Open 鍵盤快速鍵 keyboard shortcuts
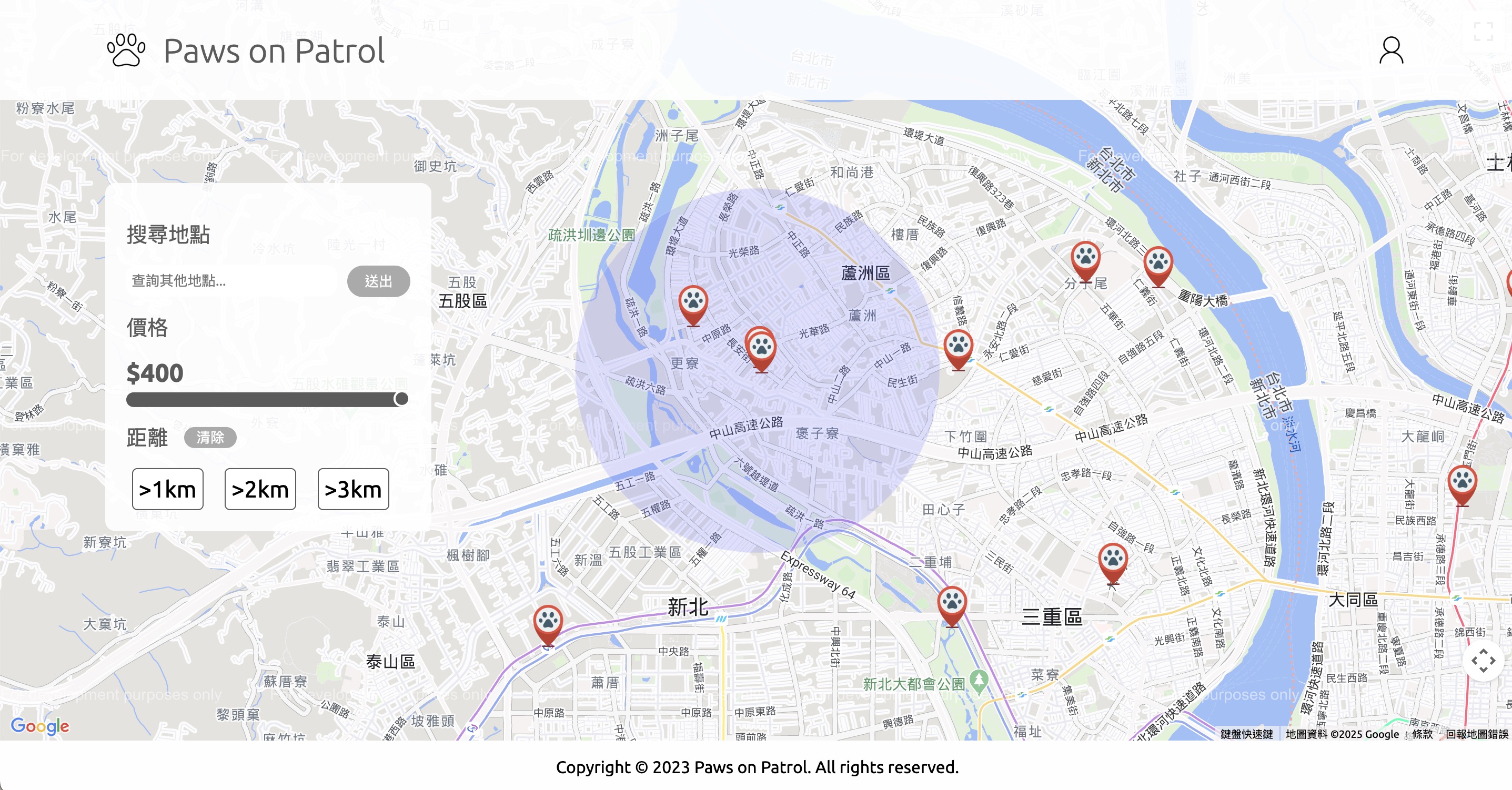 click(1246, 734)
